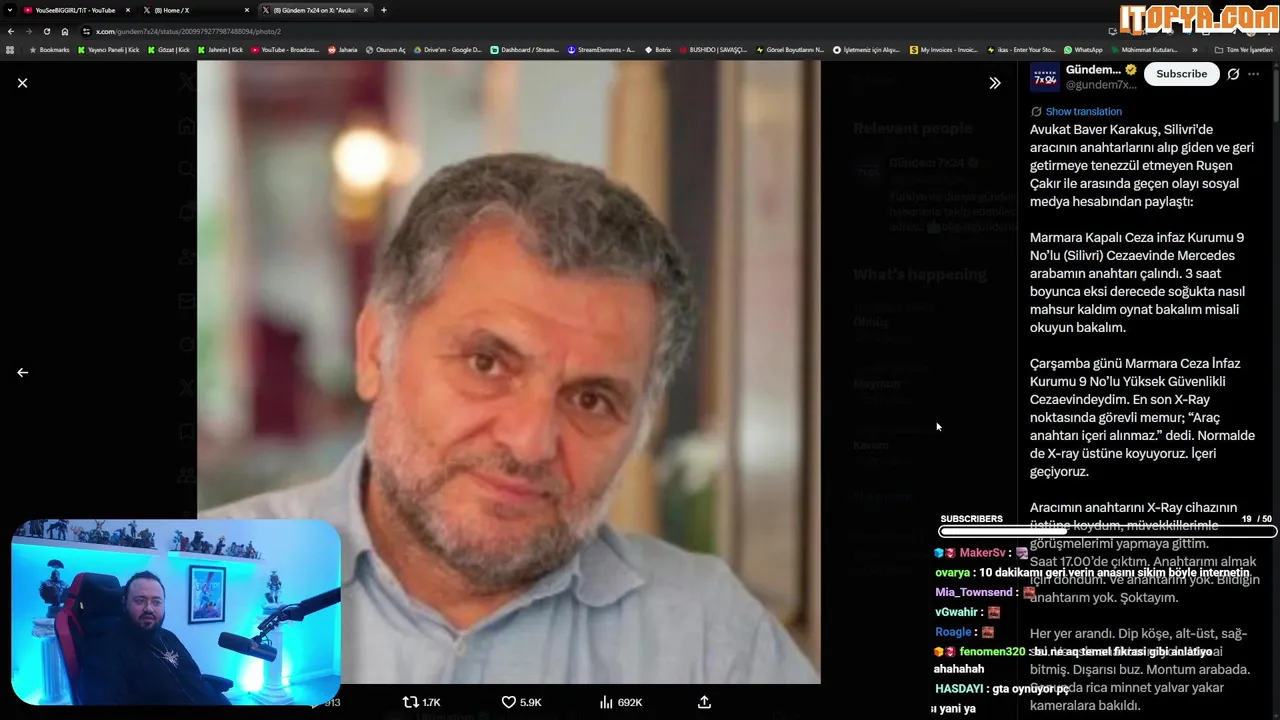The height and width of the screenshot is (720, 1280).
Task: Close the Home / X tab
Action: click(247, 10)
